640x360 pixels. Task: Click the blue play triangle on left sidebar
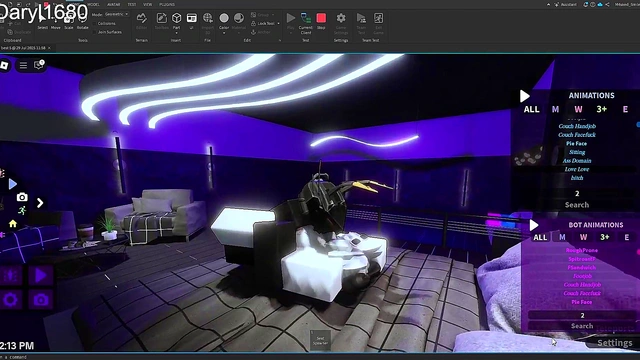pos(13,184)
